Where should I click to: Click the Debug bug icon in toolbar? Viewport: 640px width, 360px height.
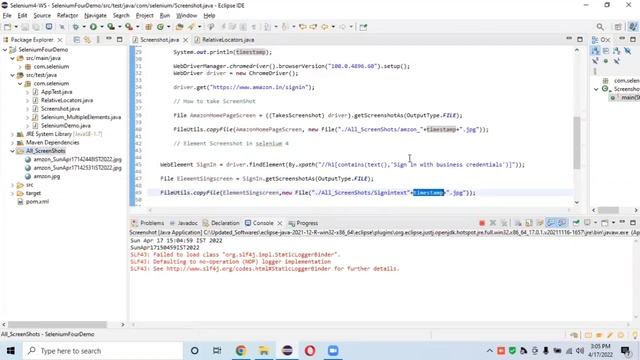[76, 27]
